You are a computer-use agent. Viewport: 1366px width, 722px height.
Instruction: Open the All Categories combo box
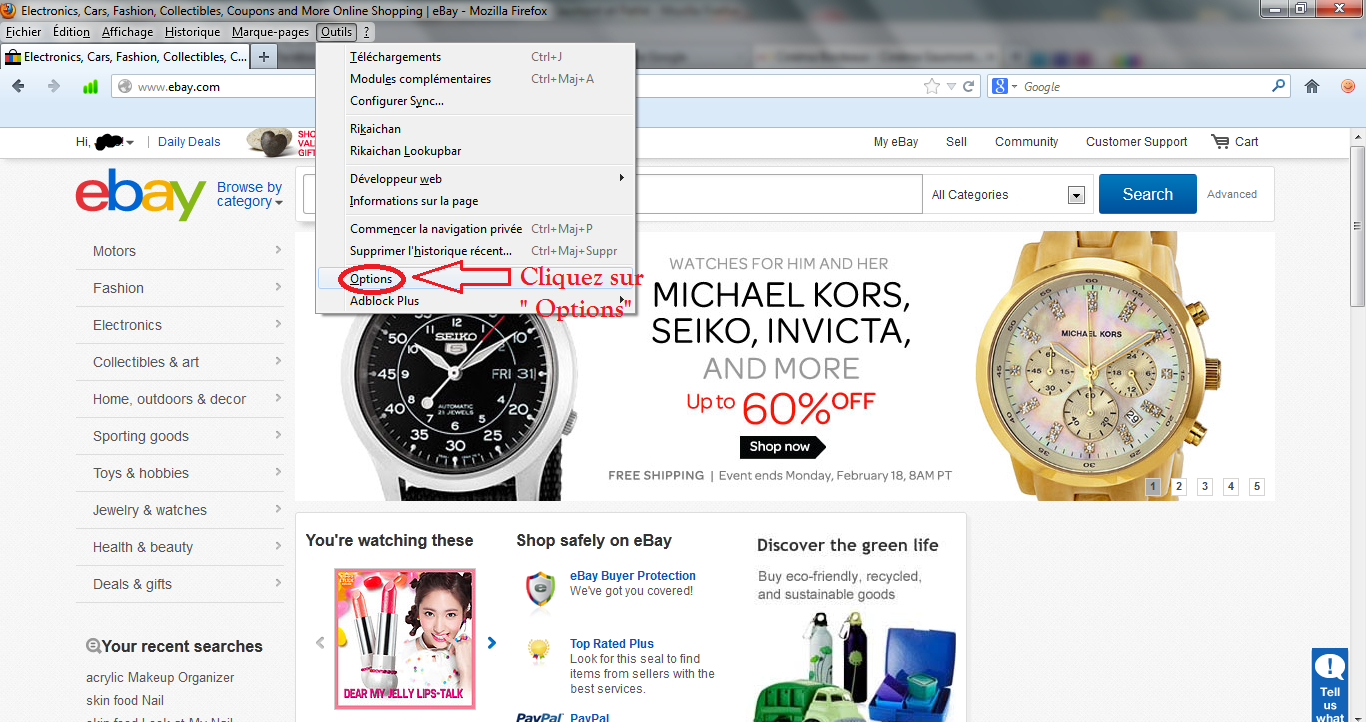point(1008,195)
